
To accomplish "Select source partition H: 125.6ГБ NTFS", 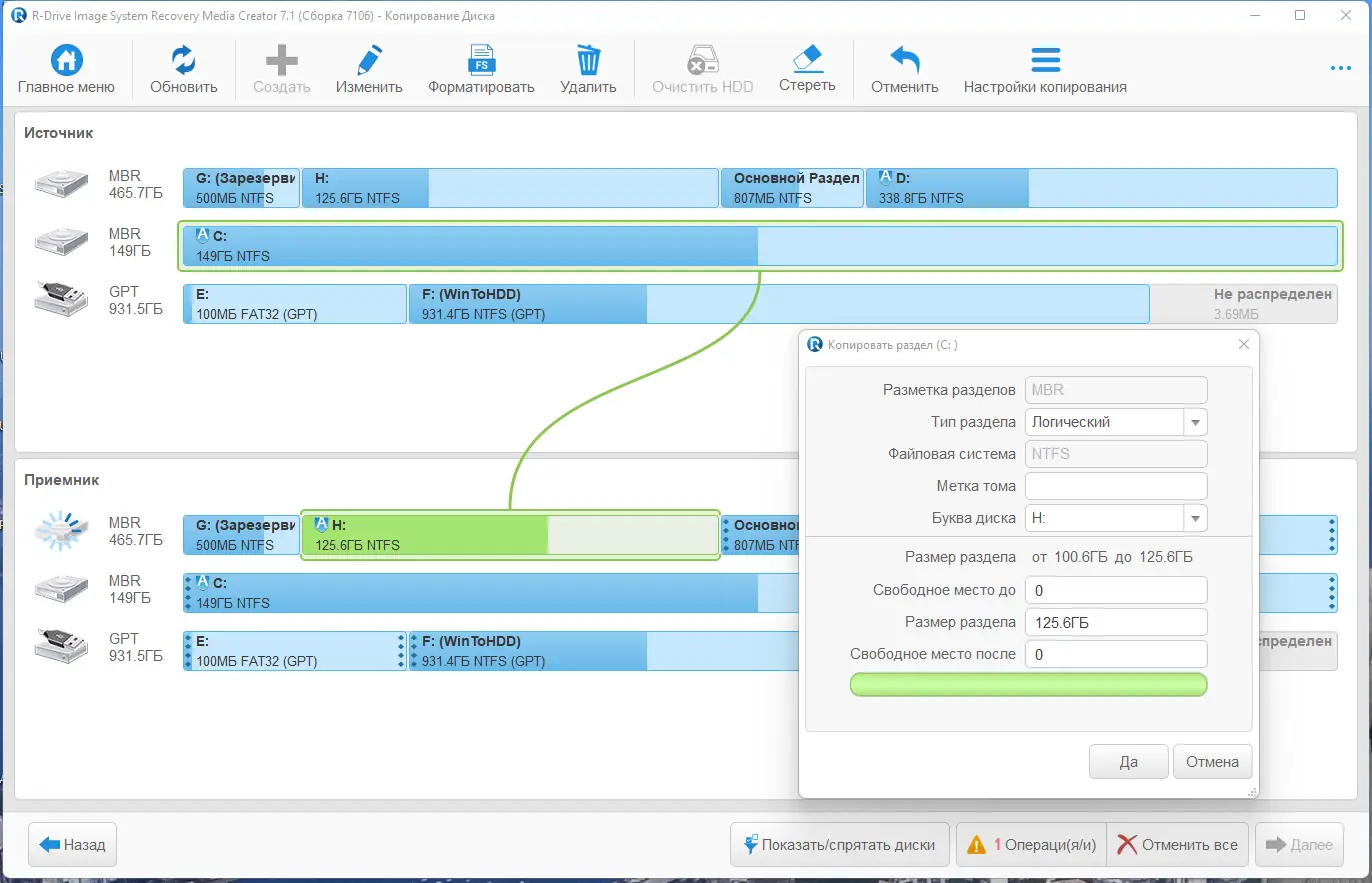I will click(510, 188).
